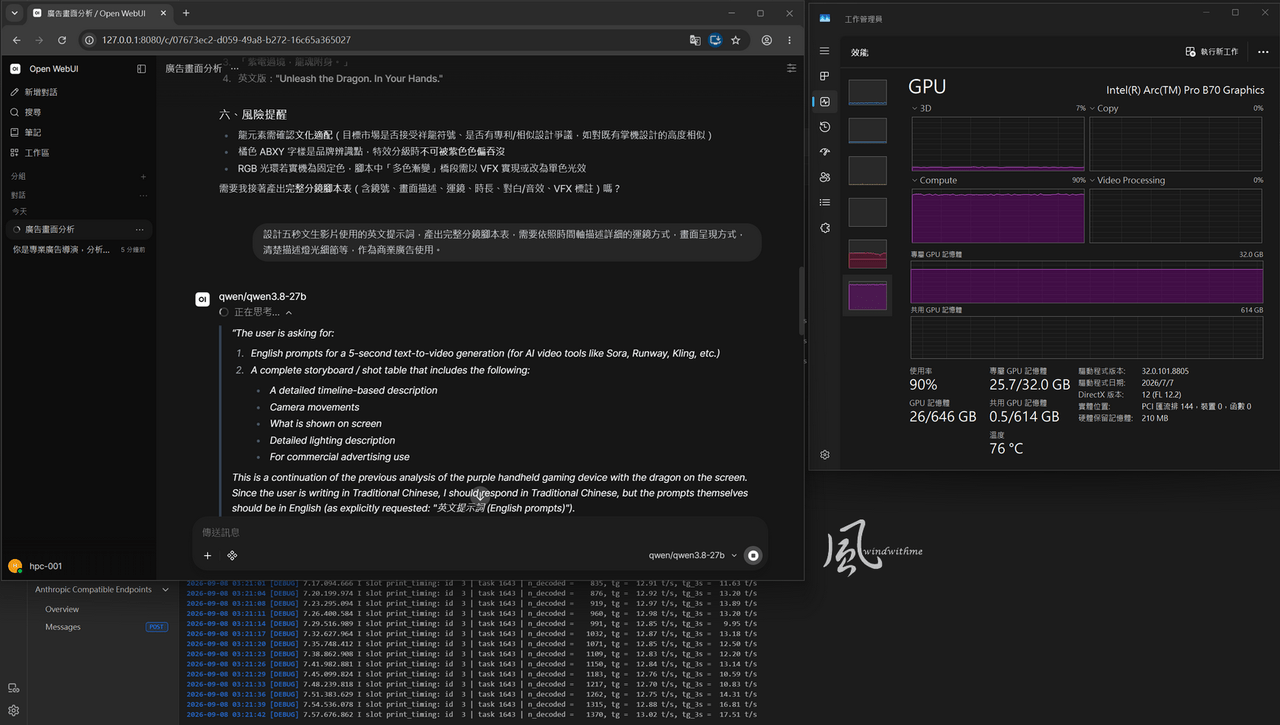Viewport: 1280px width, 725px height.
Task: Open Chrome translate icon in address bar
Action: coord(694,40)
